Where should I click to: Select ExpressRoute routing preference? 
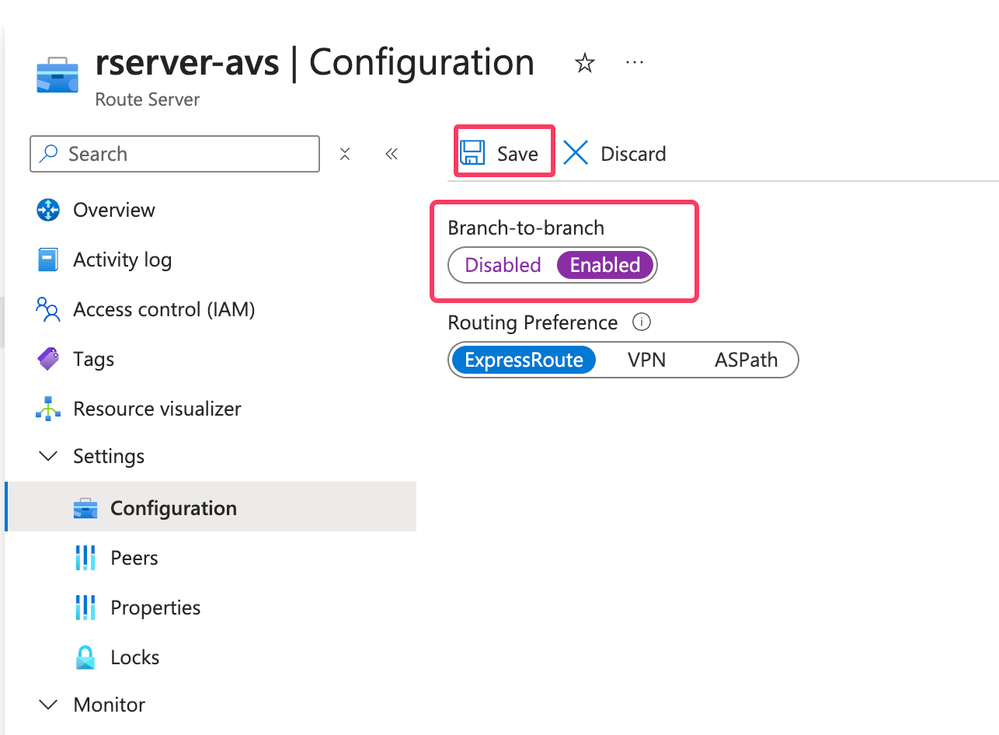(524, 360)
